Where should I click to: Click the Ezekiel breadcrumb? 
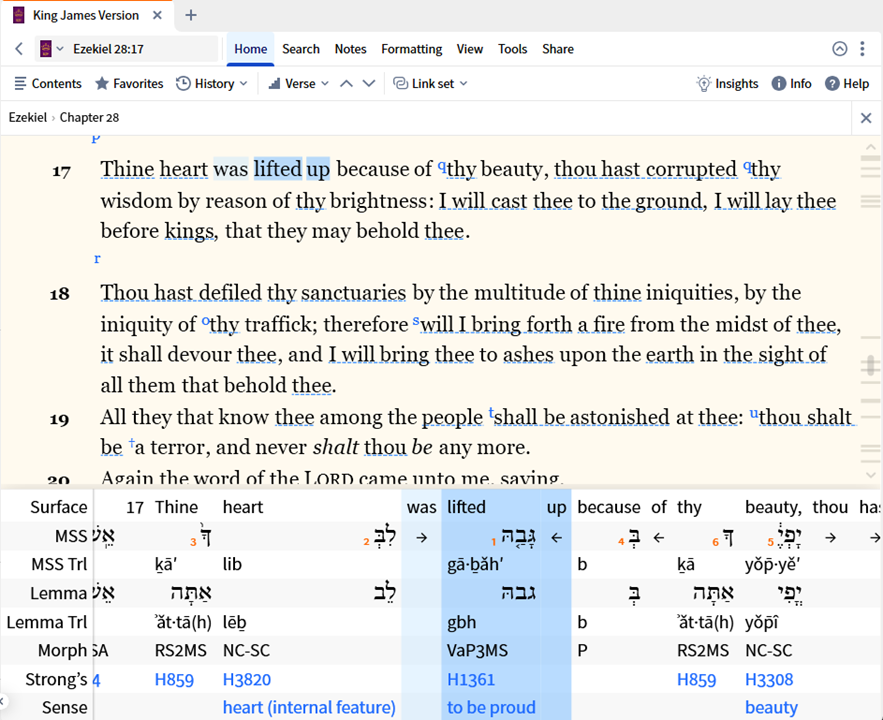point(28,118)
